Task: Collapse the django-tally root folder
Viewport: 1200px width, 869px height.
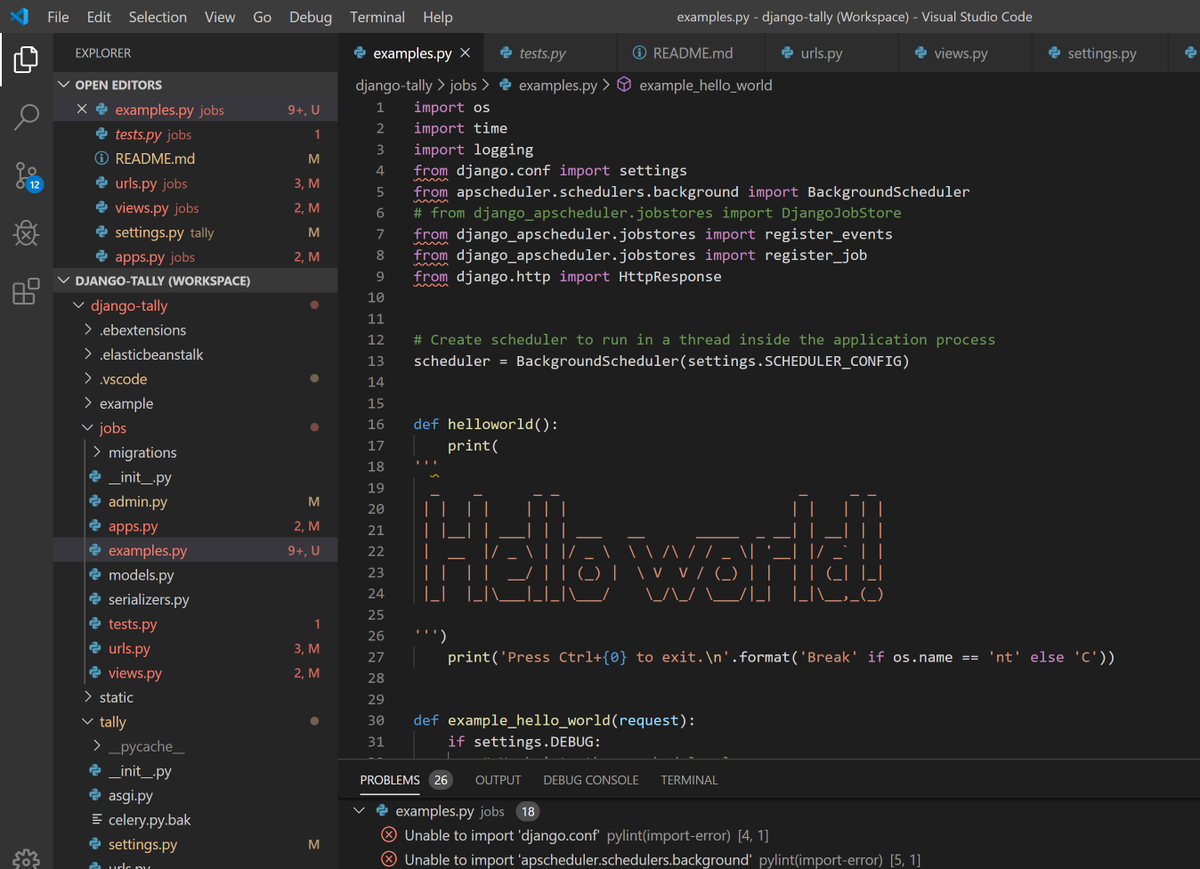Action: 80,306
